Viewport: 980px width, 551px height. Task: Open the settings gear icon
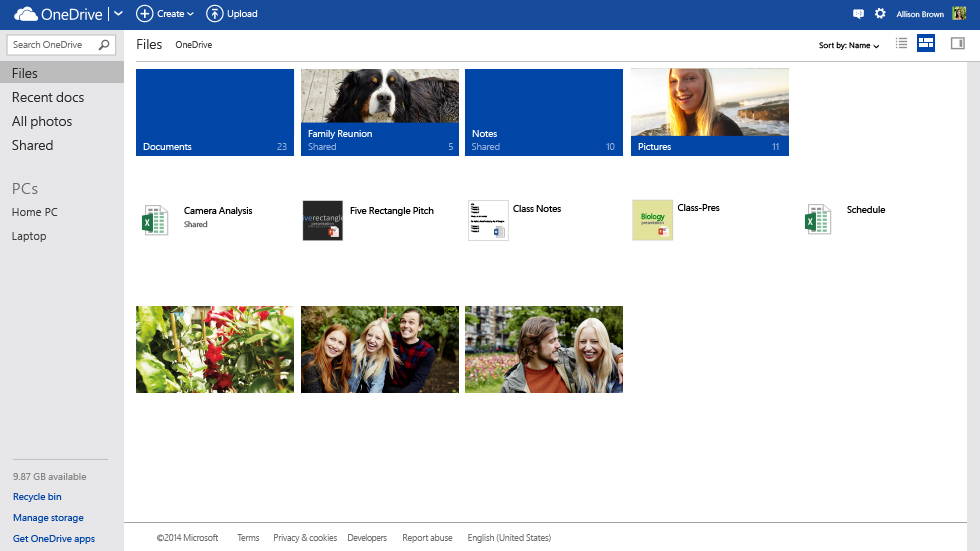click(x=880, y=14)
